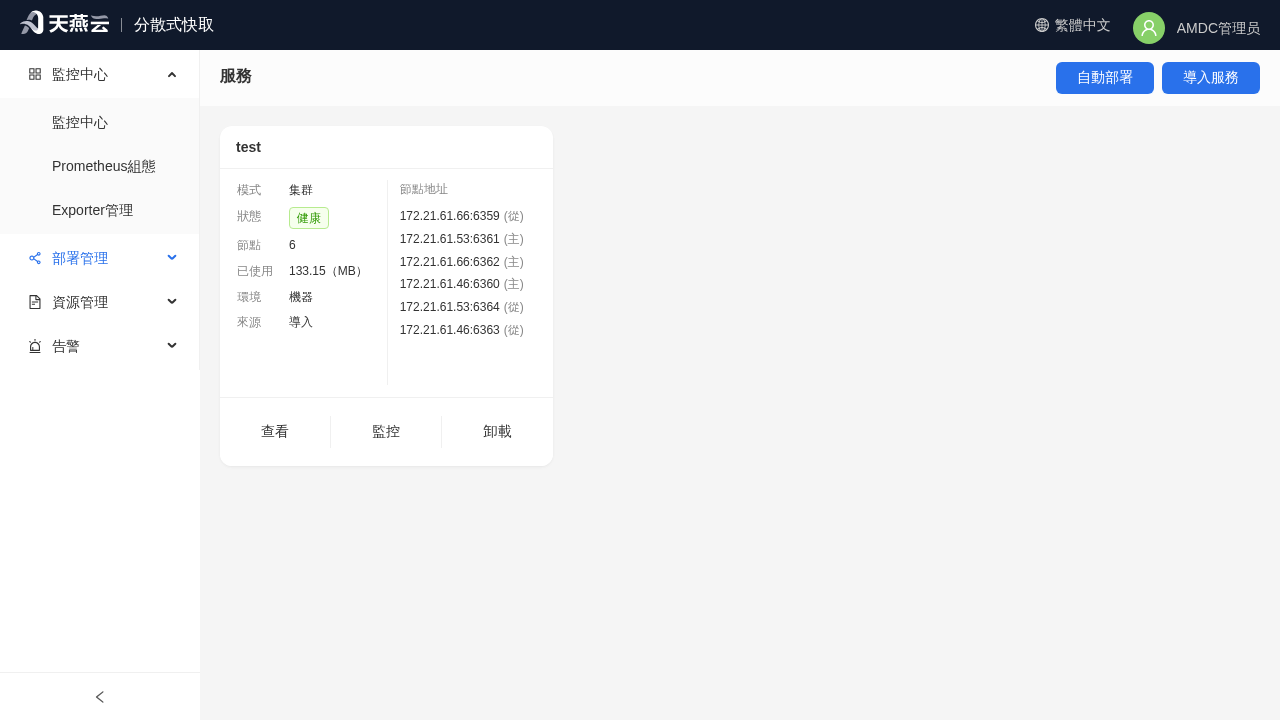Click 分散式快取 product title
This screenshot has width=1280, height=720.
point(174,25)
